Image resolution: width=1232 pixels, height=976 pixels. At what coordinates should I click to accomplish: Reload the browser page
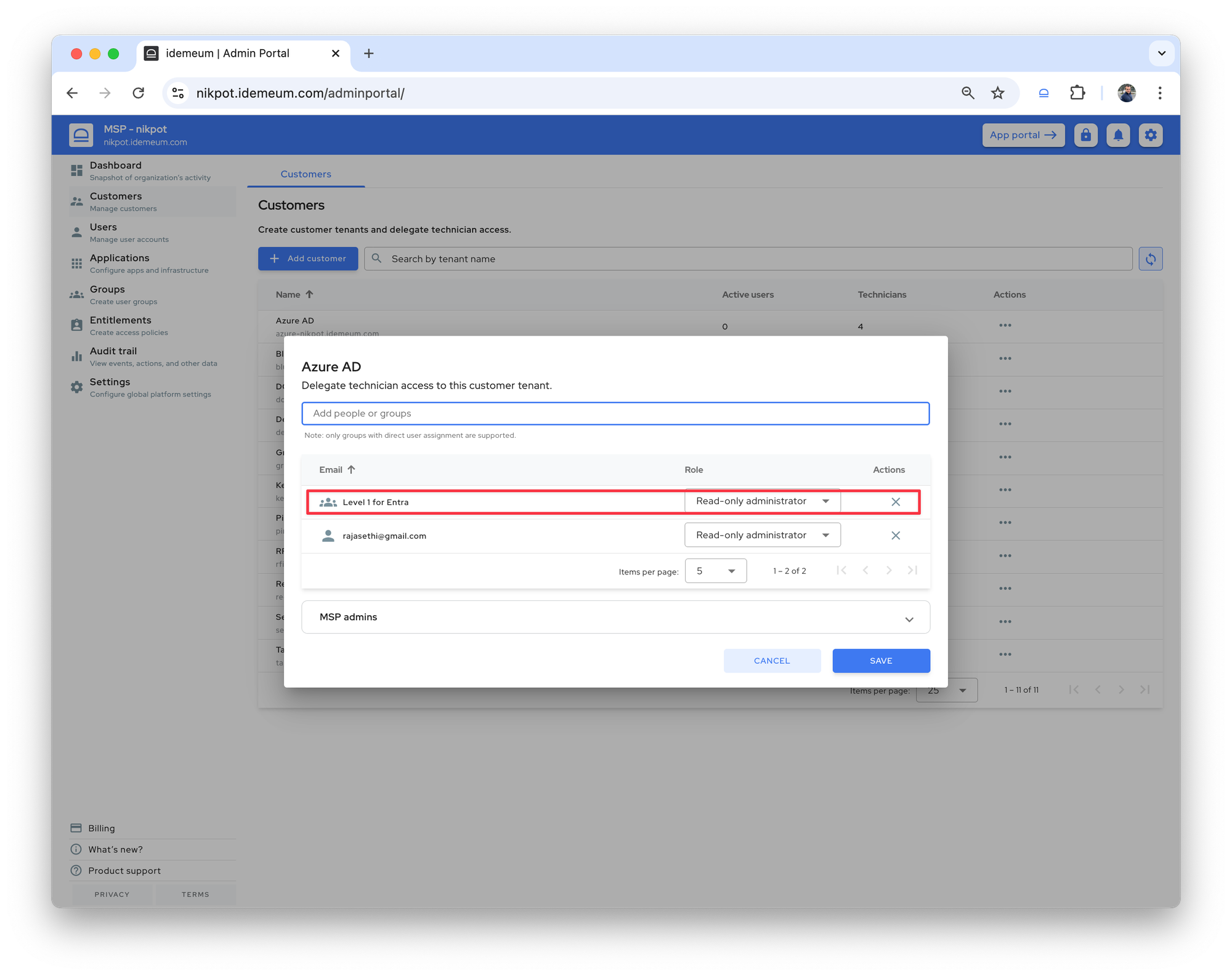[139, 93]
